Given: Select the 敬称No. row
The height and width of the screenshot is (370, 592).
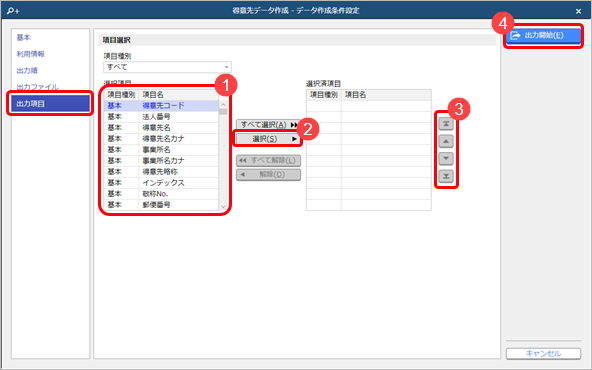Looking at the screenshot, I should point(161,194).
